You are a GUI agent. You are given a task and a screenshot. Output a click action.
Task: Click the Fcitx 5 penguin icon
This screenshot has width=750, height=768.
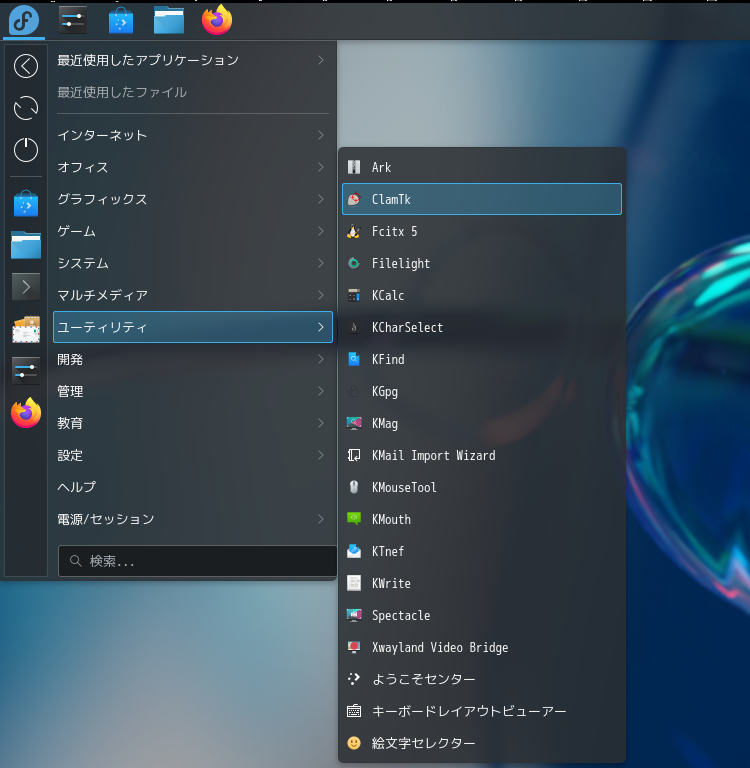tap(354, 231)
